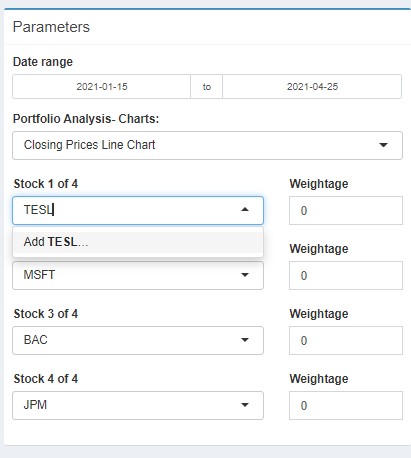This screenshot has width=411, height=458.
Task: Open the BAC stock selector
Action: pyautogui.click(x=138, y=340)
